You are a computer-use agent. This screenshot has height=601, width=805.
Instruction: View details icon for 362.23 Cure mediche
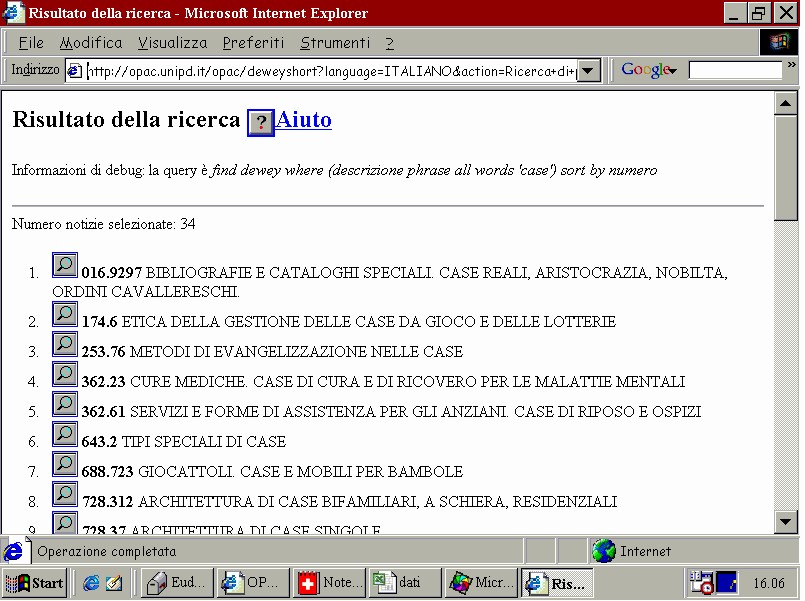(x=65, y=374)
